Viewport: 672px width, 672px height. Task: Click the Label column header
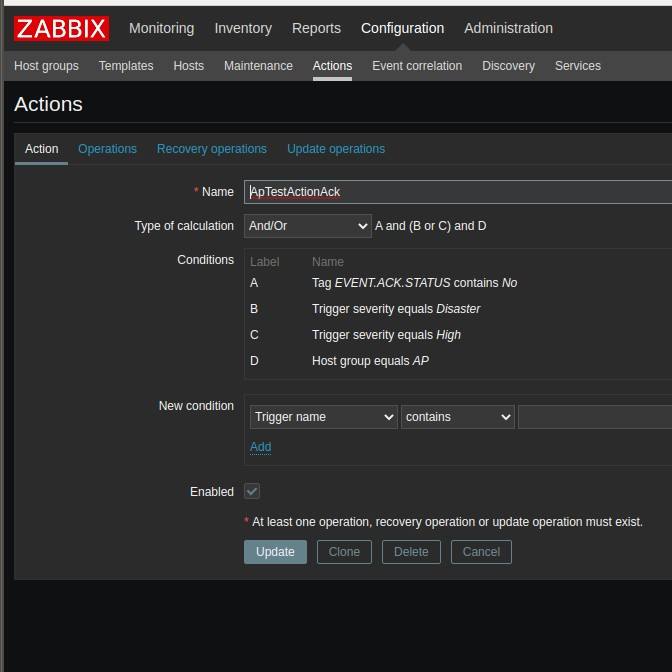pos(264,262)
